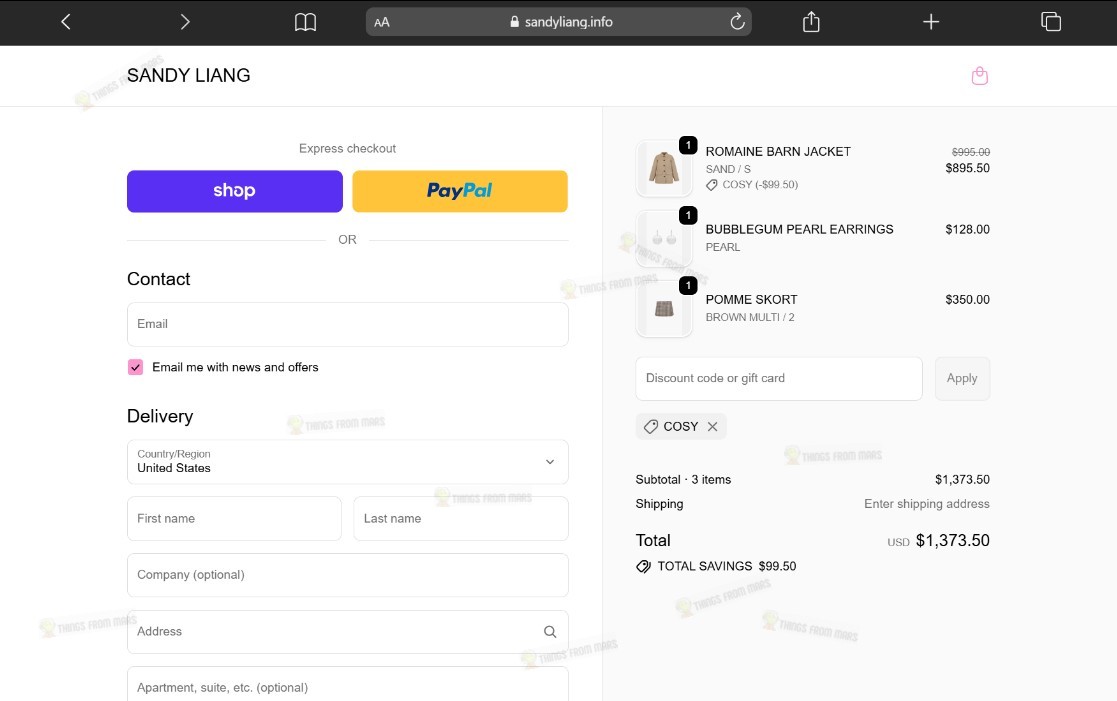The image size is (1117, 701).
Task: Remove the COSY discount code tag
Action: point(712,427)
